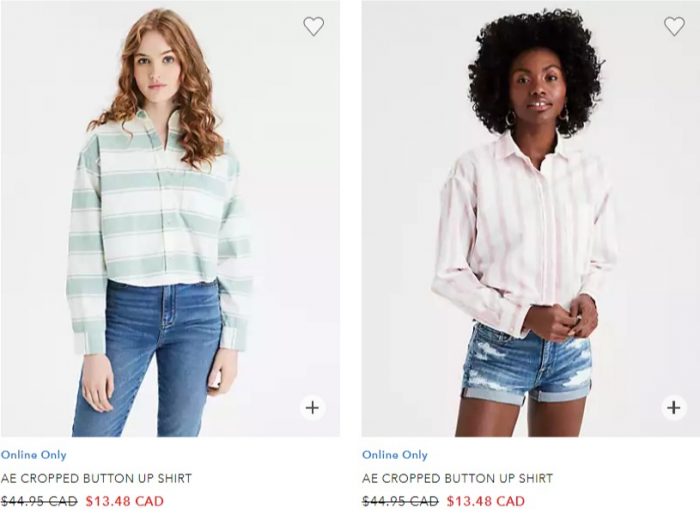
Task: Open quick-add plus icon on green shirt photo
Action: click(x=312, y=408)
